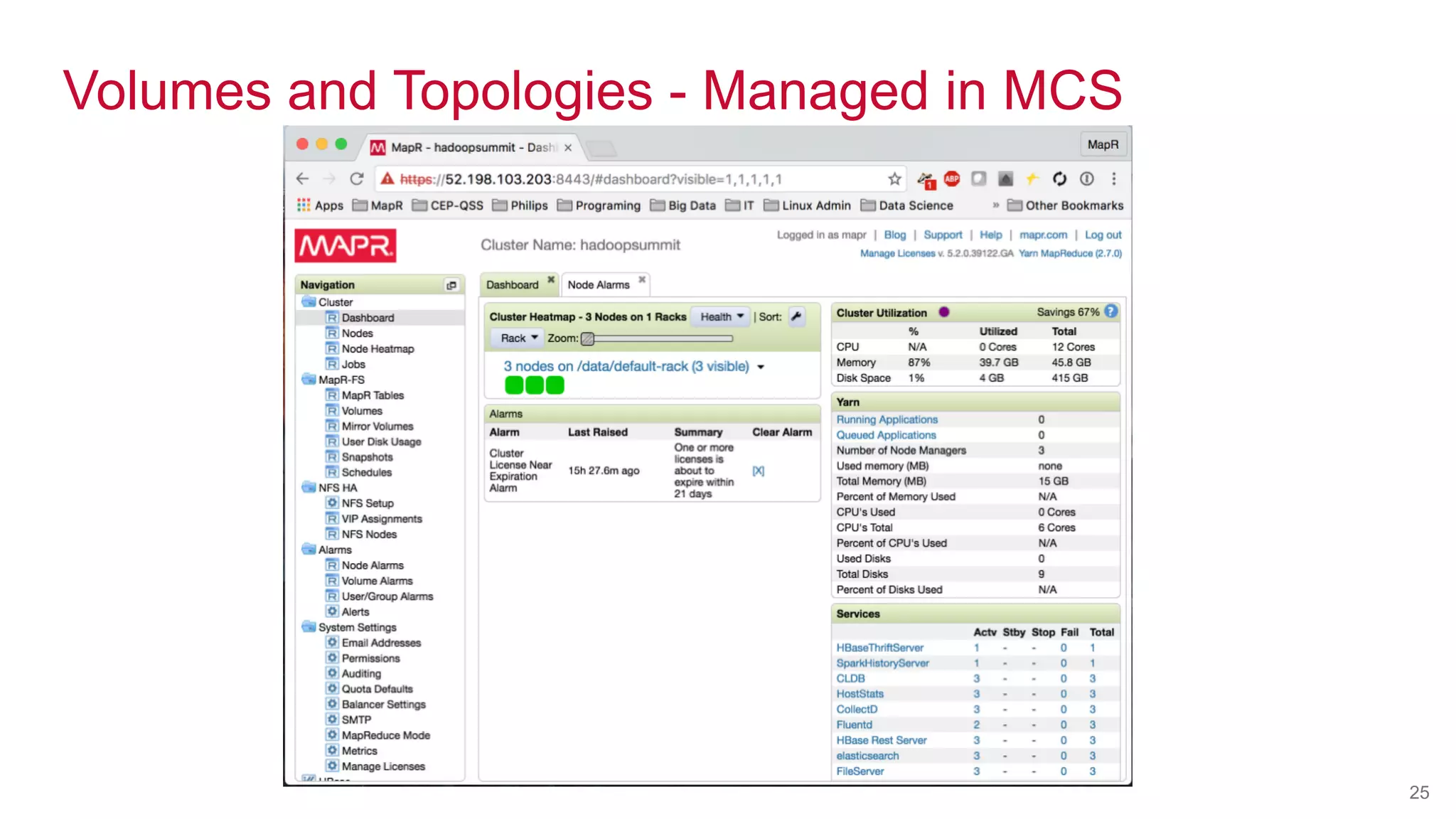Collapse the Alarms folder in Navigation

click(309, 550)
